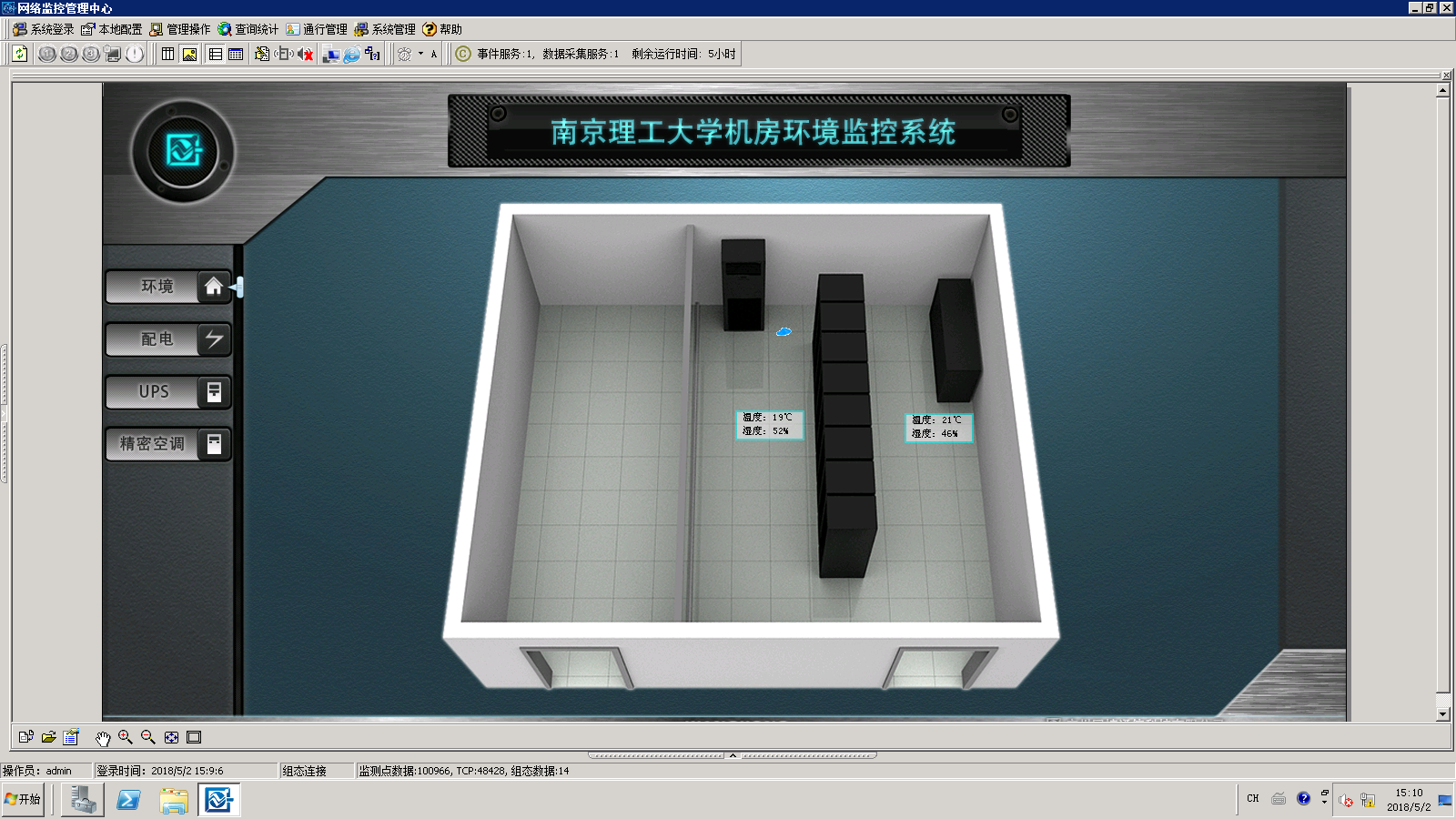The width and height of the screenshot is (1456, 819).
Task: Open 帮助 menu
Action: click(442, 29)
